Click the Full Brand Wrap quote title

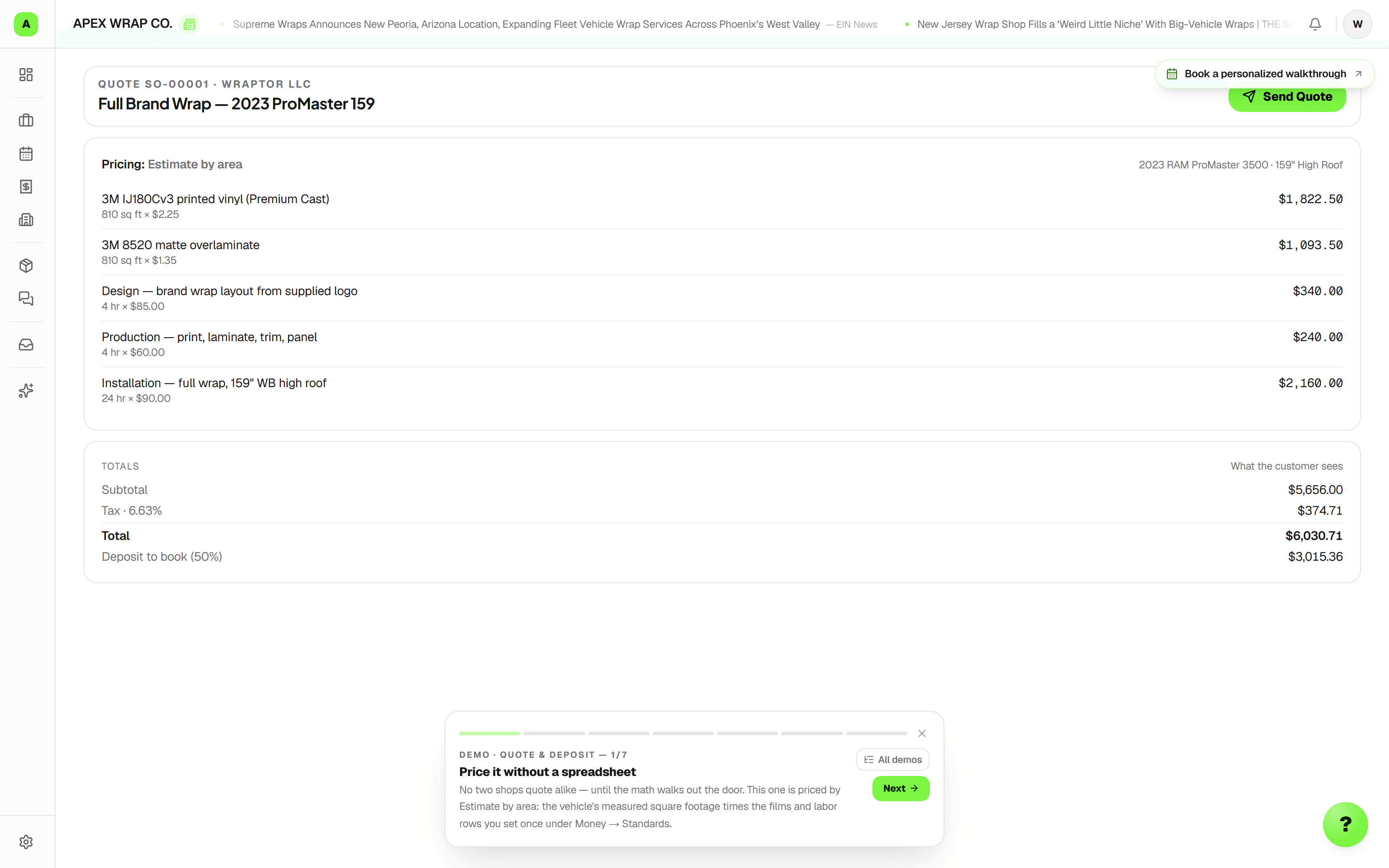(x=237, y=103)
